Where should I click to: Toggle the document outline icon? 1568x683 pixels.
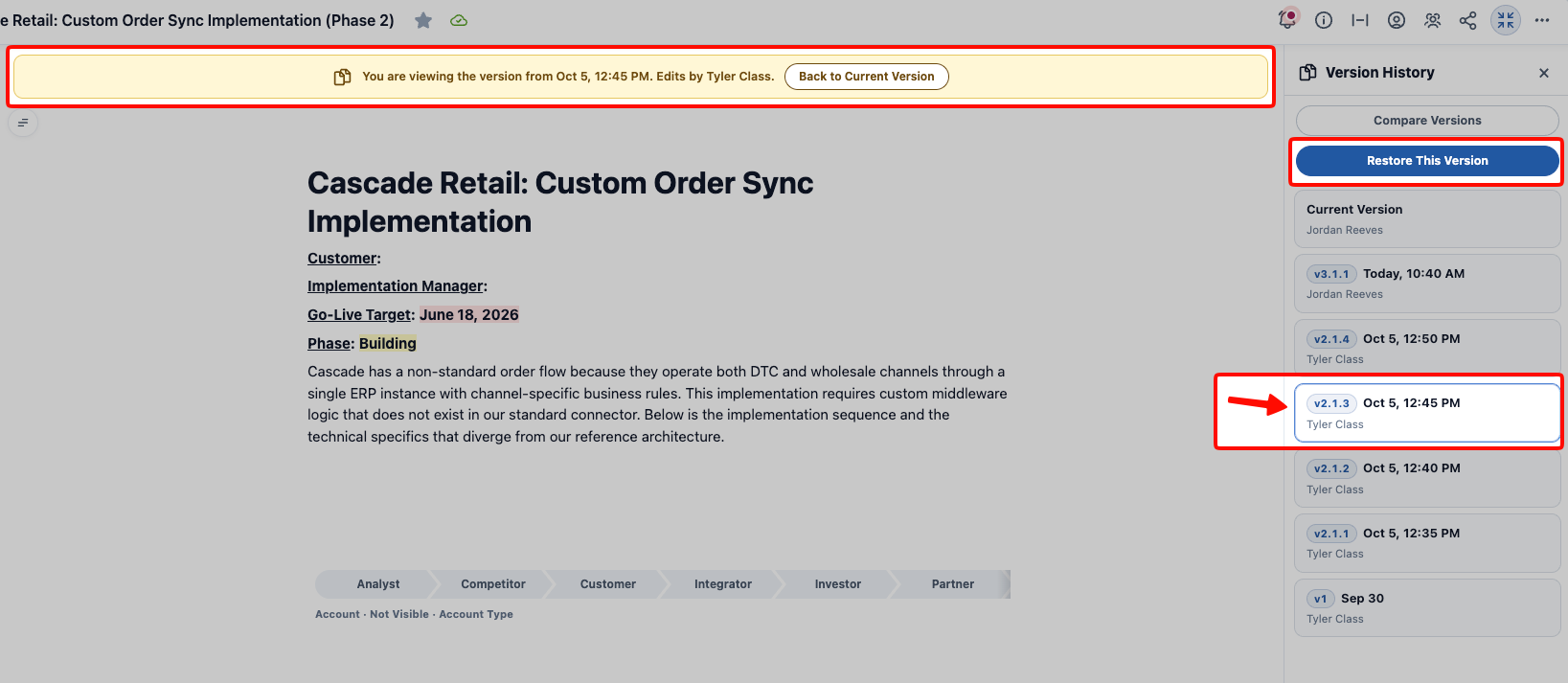point(23,123)
